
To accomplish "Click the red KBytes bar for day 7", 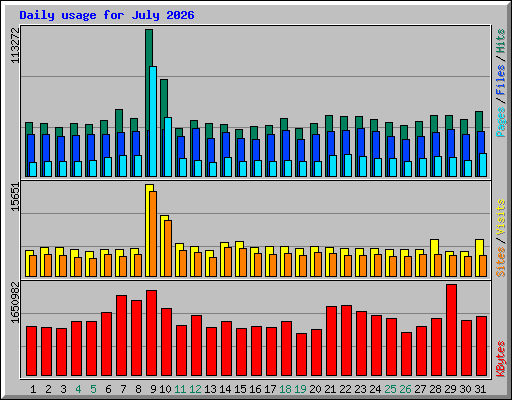I will (x=121, y=335).
